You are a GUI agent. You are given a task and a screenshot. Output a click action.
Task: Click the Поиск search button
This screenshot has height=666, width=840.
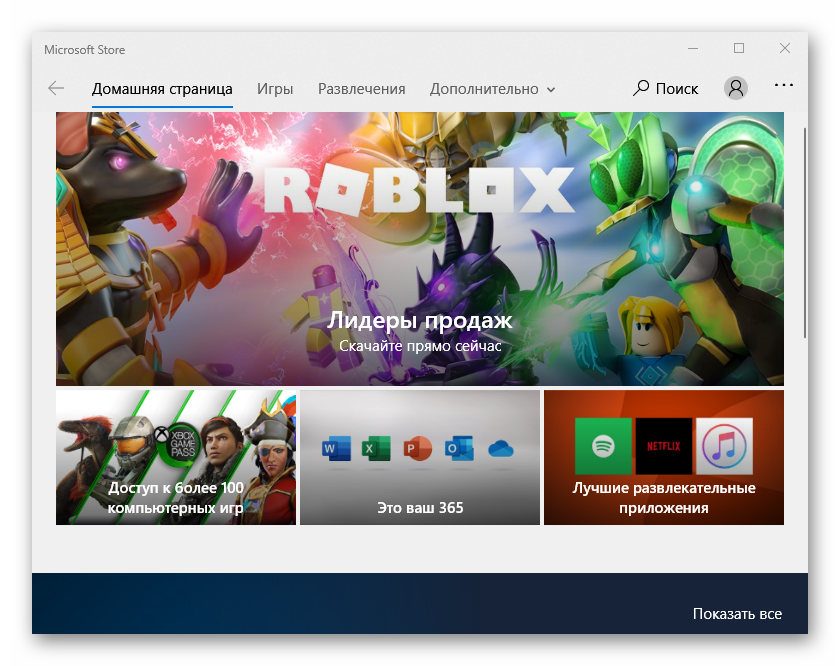tap(666, 88)
